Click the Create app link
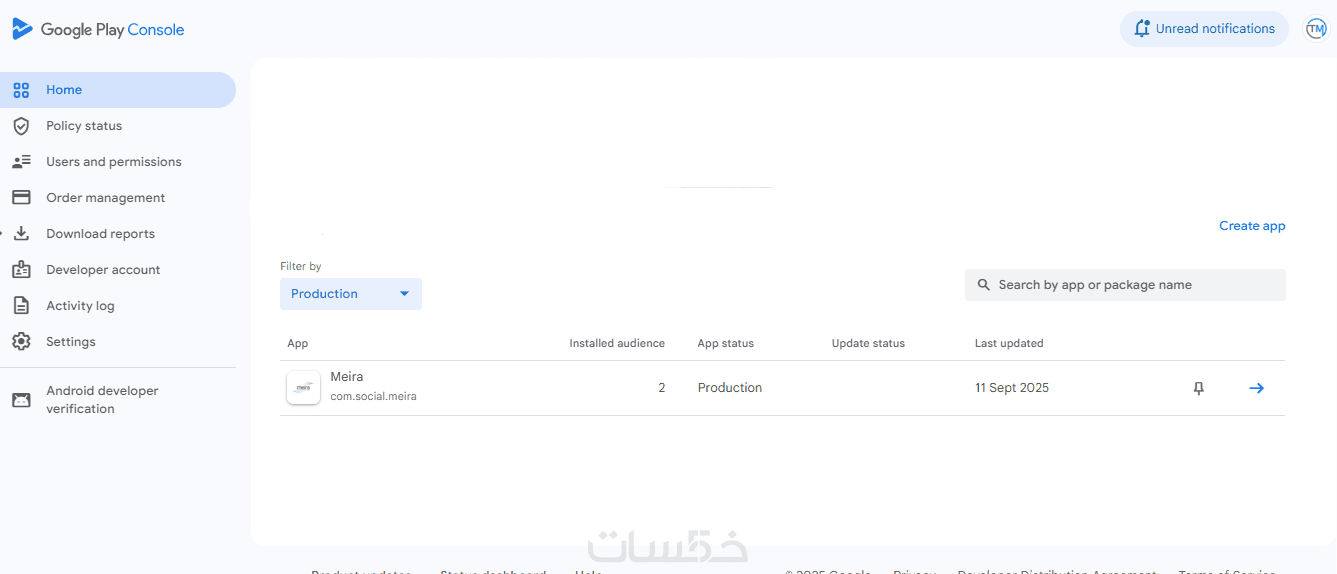This screenshot has width=1337, height=574. tap(1252, 226)
